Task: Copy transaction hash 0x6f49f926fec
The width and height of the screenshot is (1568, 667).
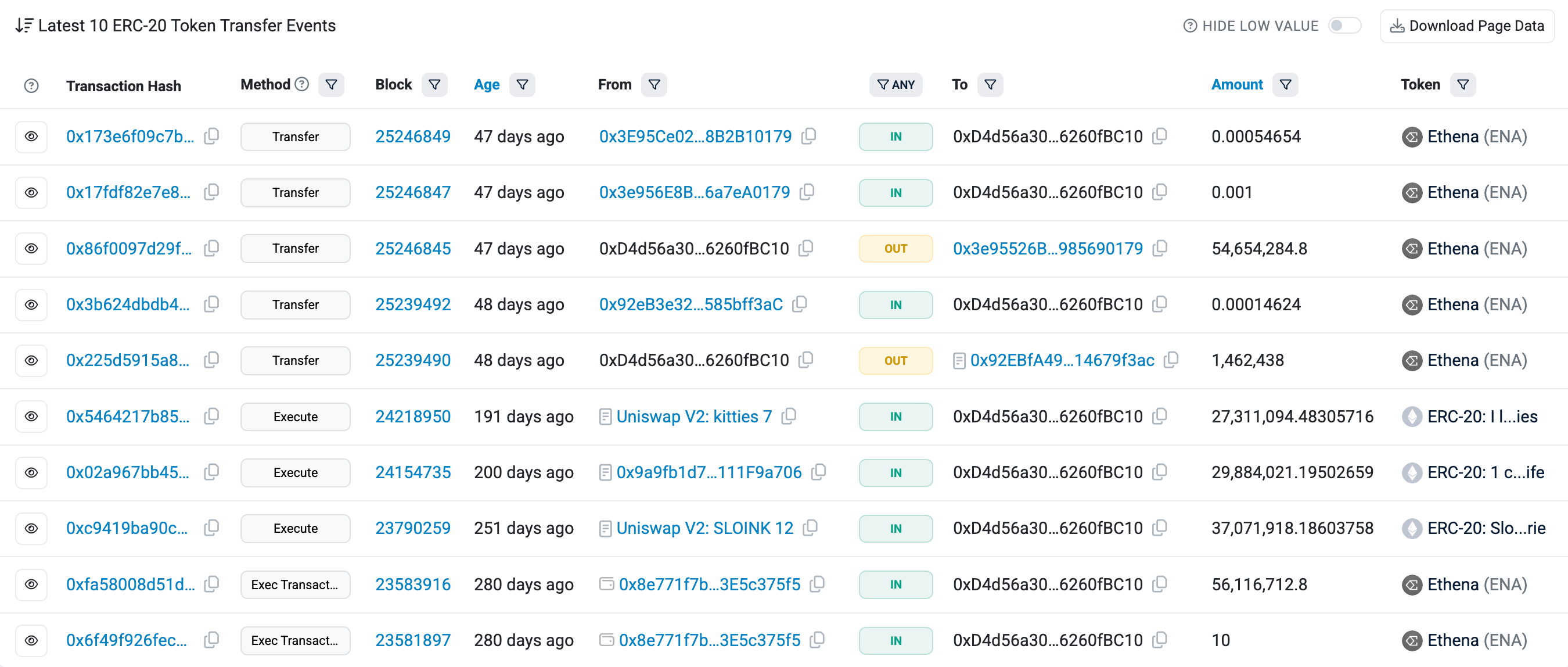Action: pyautogui.click(x=211, y=640)
